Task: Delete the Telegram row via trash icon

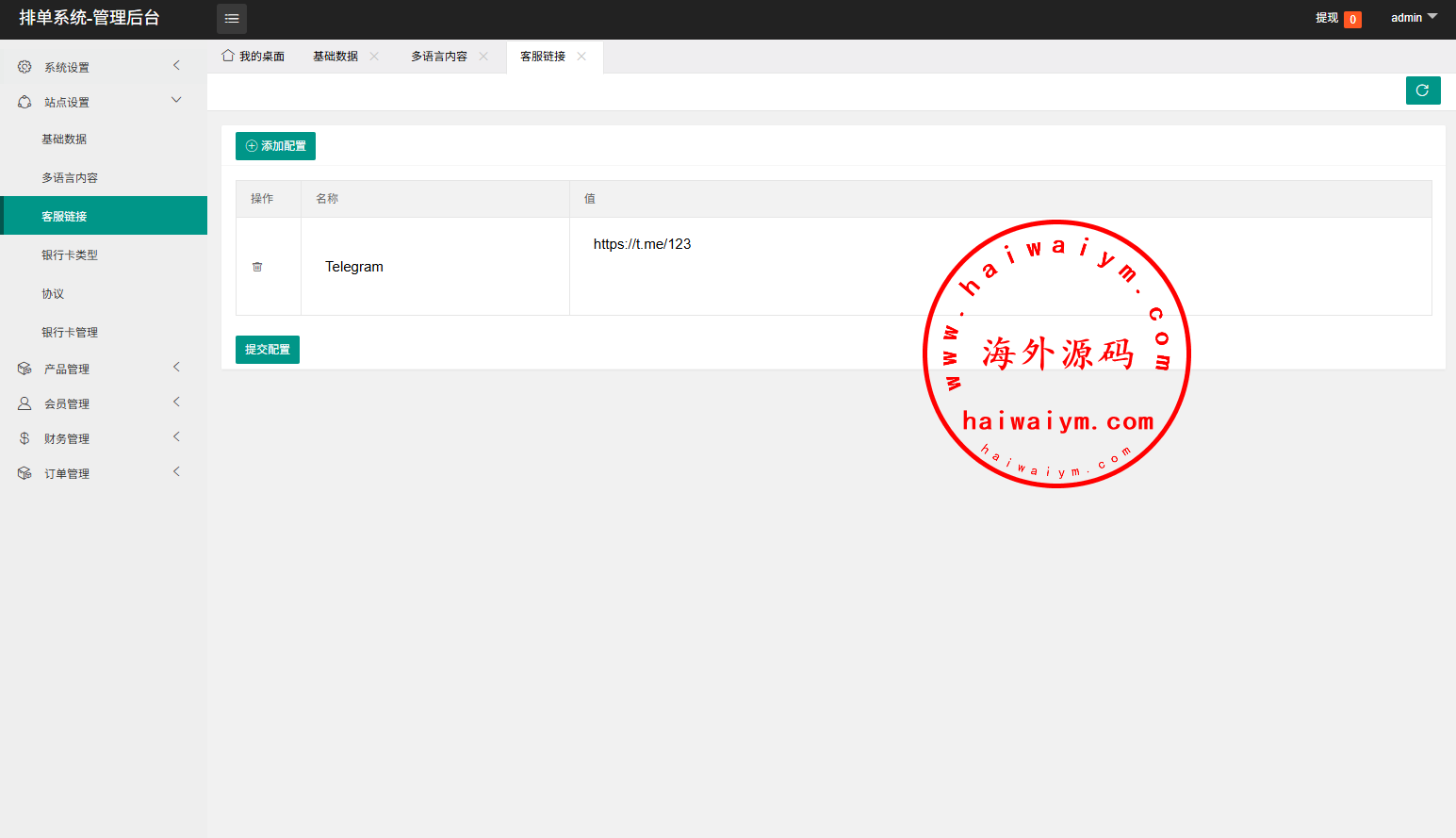Action: click(x=257, y=267)
